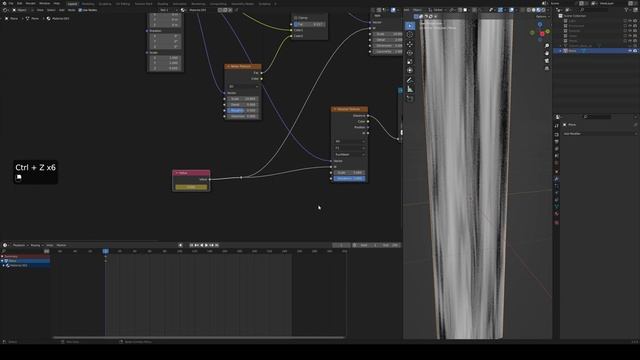Enable rendered viewport shading mode
This screenshot has width=640, height=360.
pyautogui.click(x=543, y=10)
